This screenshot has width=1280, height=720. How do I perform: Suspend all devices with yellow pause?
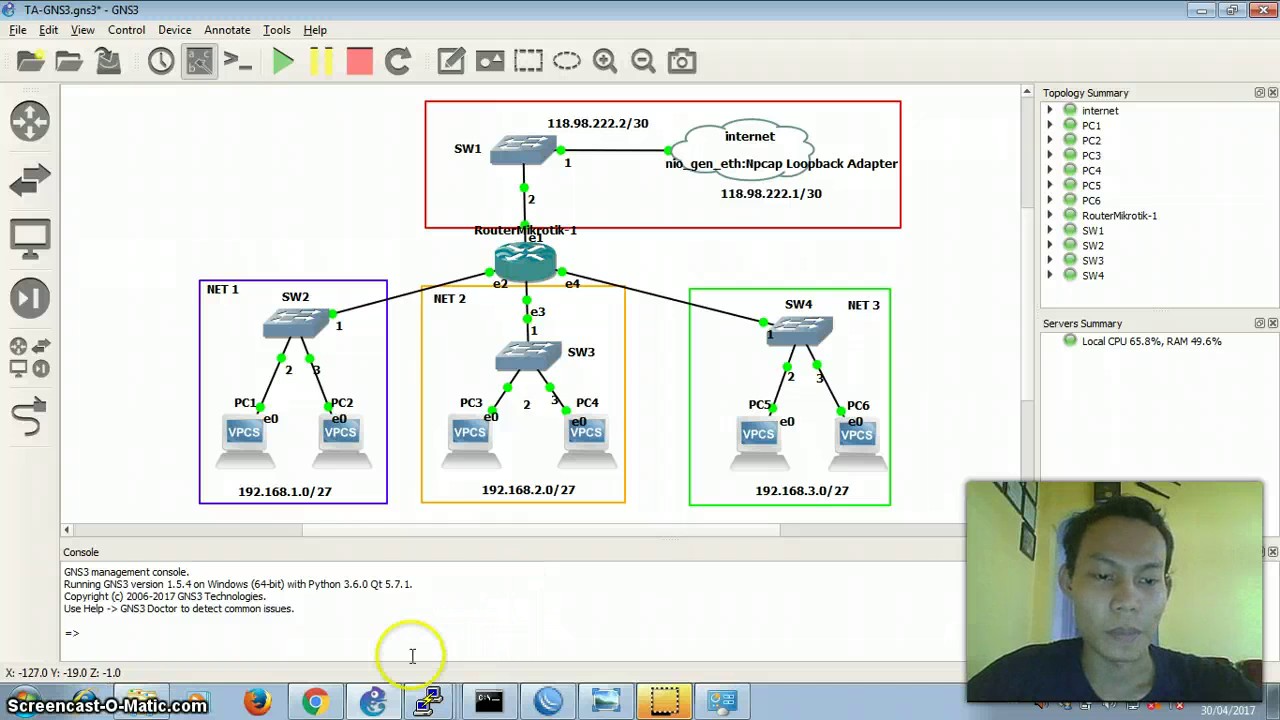tap(321, 62)
